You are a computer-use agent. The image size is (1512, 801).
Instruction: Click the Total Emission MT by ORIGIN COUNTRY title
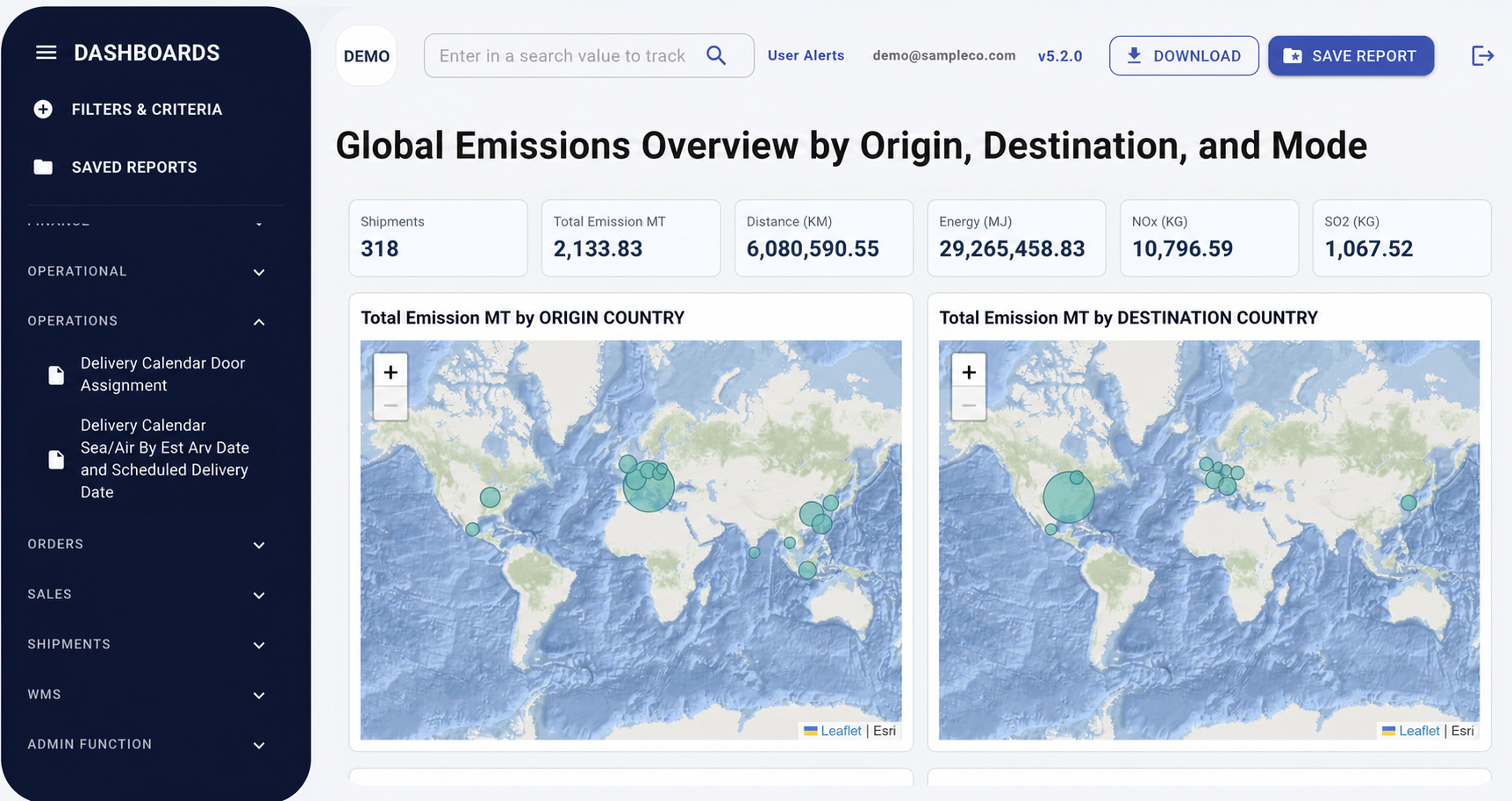[x=522, y=318]
